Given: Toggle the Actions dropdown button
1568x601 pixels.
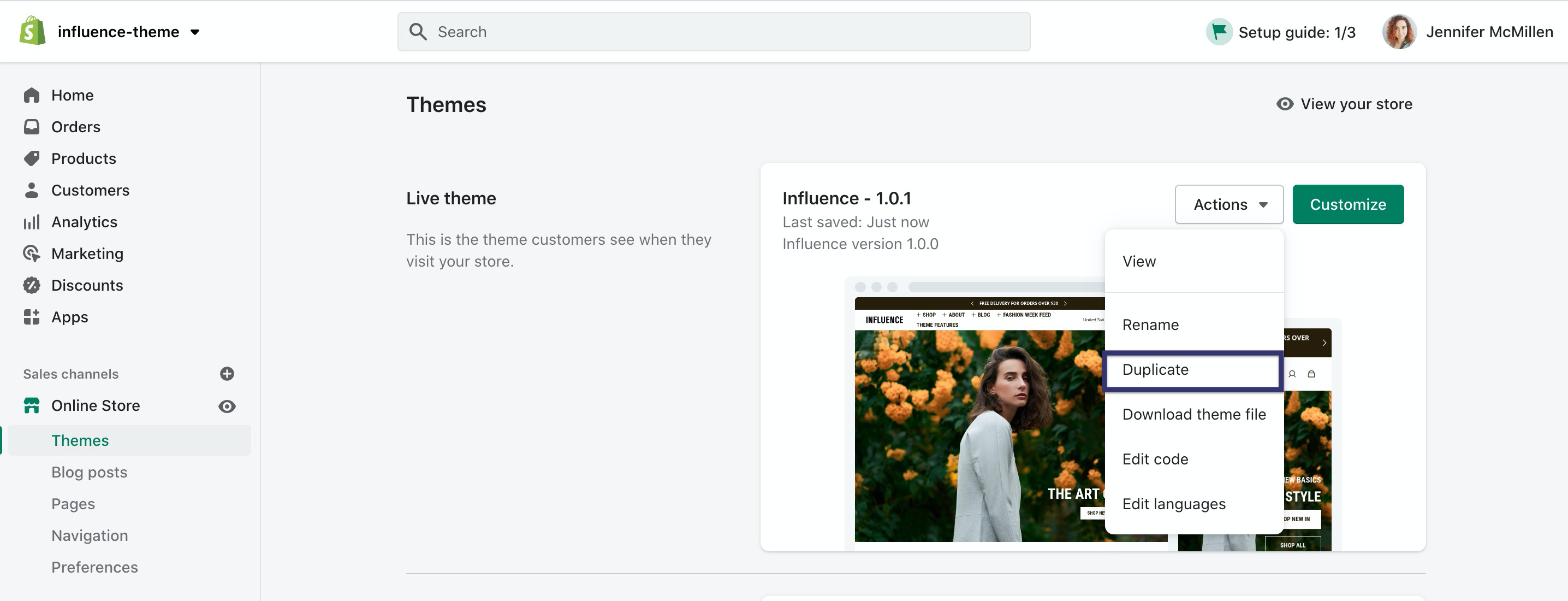Looking at the screenshot, I should 1229,204.
